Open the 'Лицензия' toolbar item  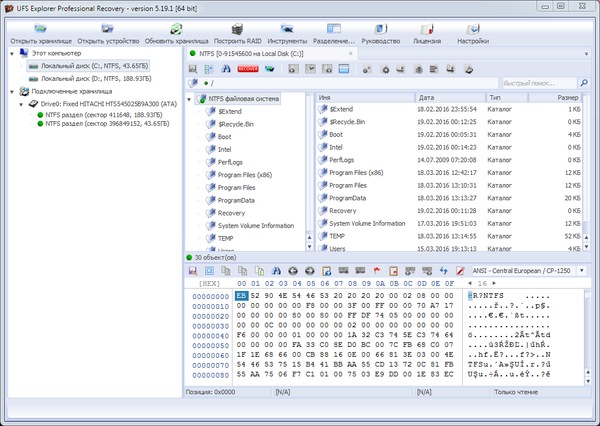pyautogui.click(x=426, y=28)
